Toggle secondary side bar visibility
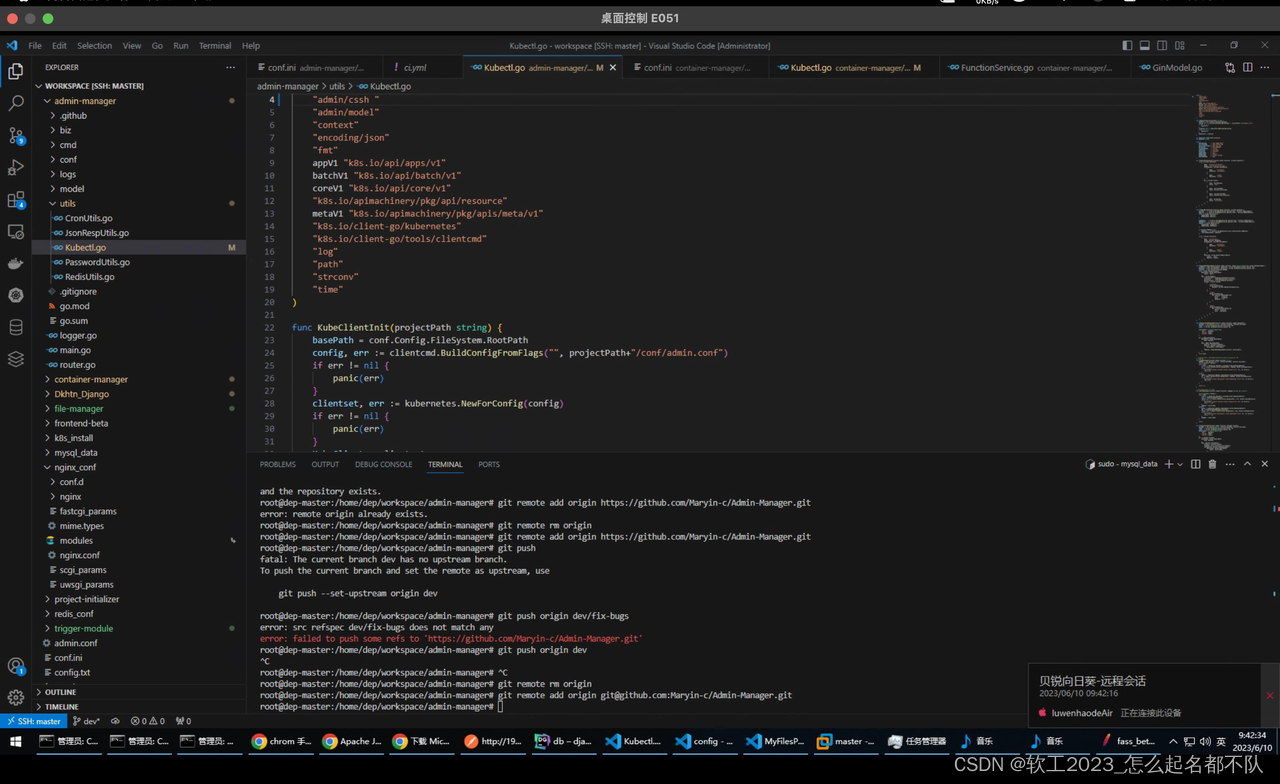Screen dimensions: 1280x784 [1162, 45]
